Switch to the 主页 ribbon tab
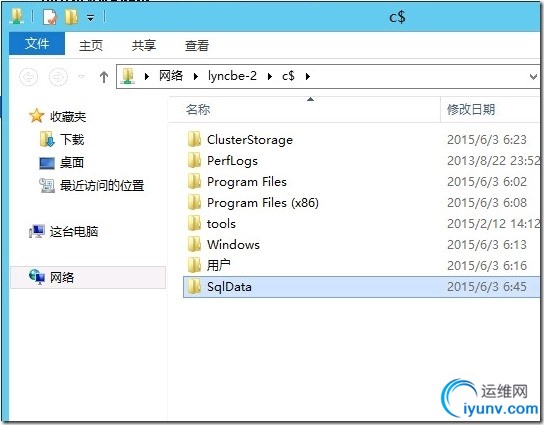The height and width of the screenshot is (425, 544). [x=91, y=45]
